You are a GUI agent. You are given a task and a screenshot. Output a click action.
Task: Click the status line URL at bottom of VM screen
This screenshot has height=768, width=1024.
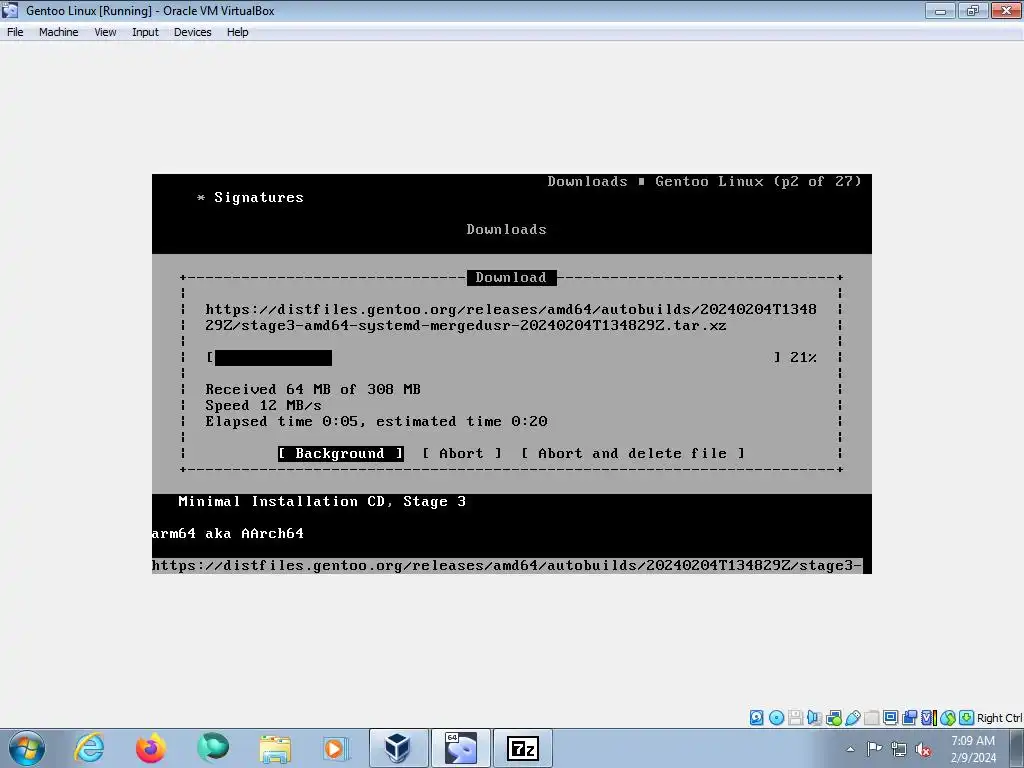pyautogui.click(x=507, y=566)
